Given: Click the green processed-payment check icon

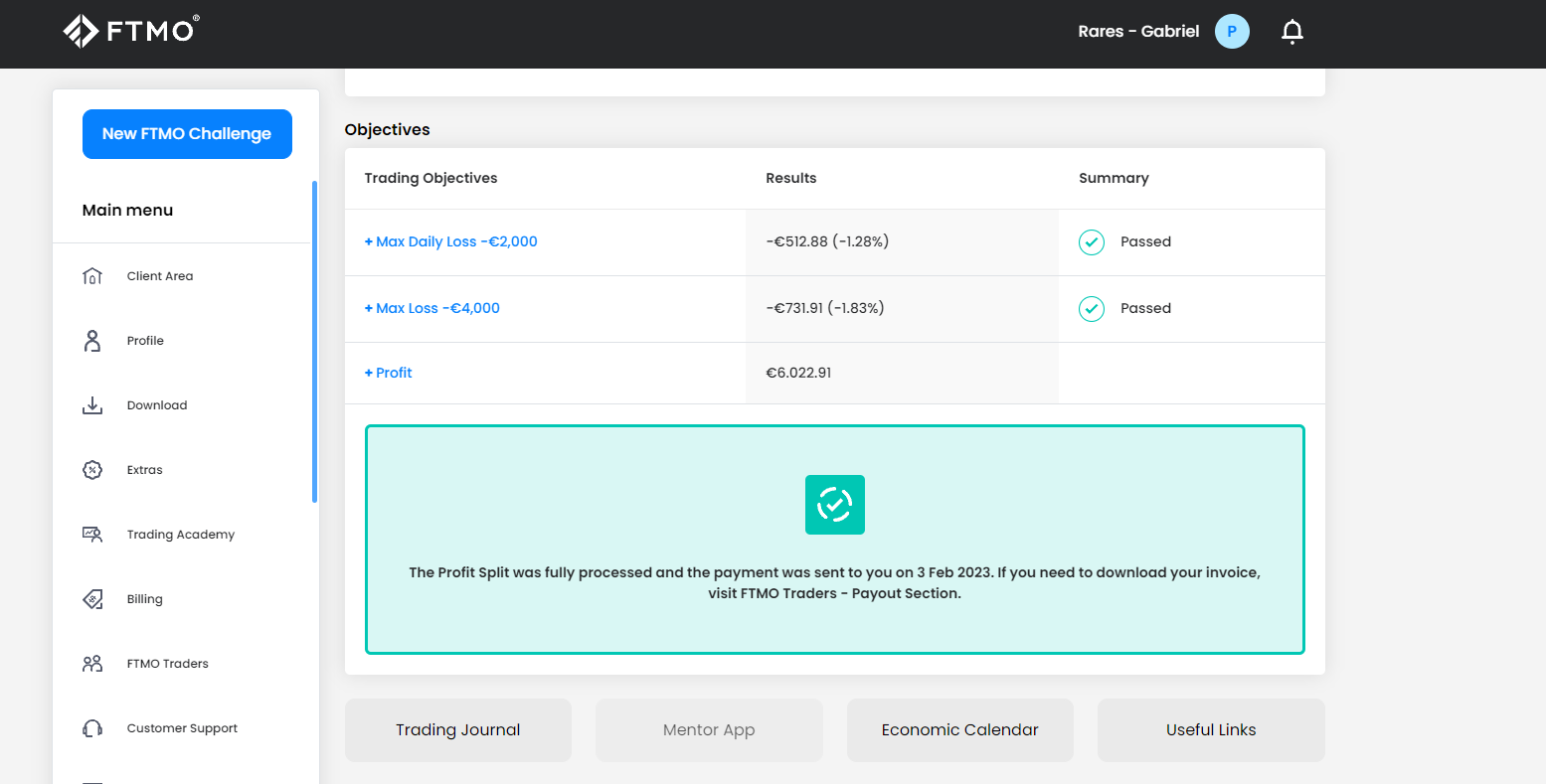Looking at the screenshot, I should tap(835, 505).
